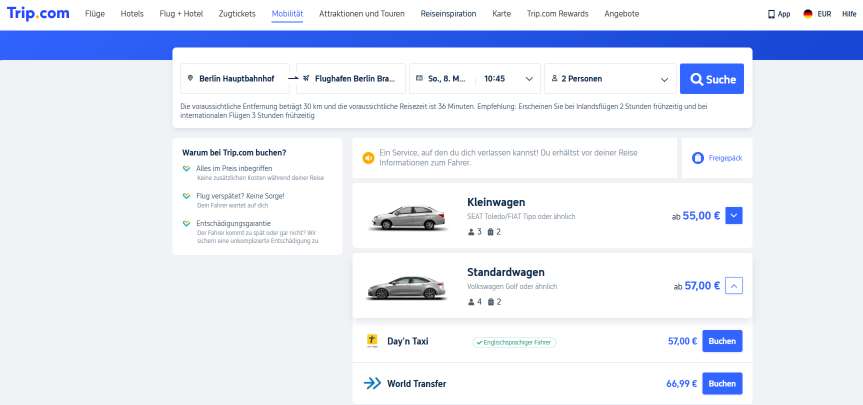The height and width of the screenshot is (405, 863).
Task: Click the Kleinwagen title
Action: pos(496,202)
